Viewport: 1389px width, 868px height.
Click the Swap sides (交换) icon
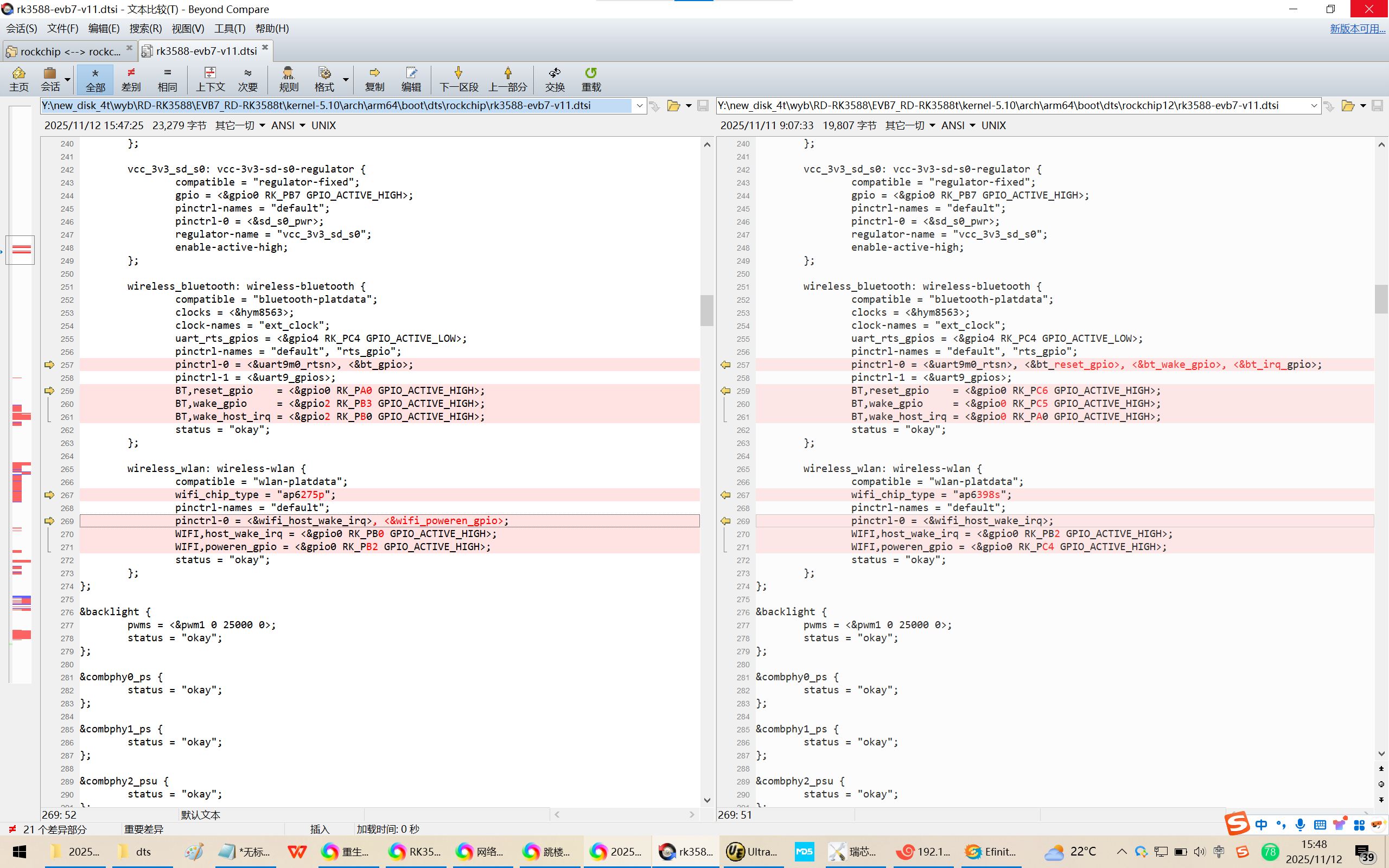pos(555,79)
